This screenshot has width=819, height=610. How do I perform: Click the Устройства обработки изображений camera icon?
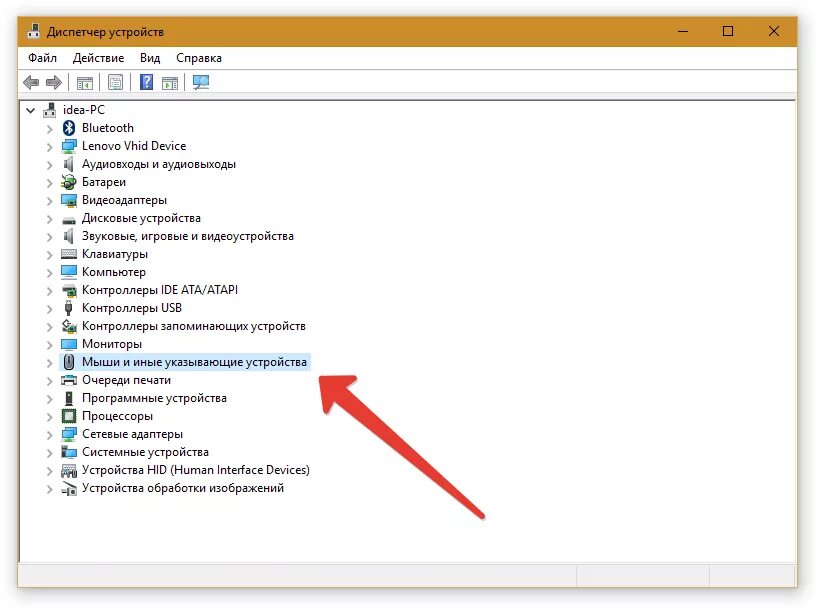coord(69,489)
